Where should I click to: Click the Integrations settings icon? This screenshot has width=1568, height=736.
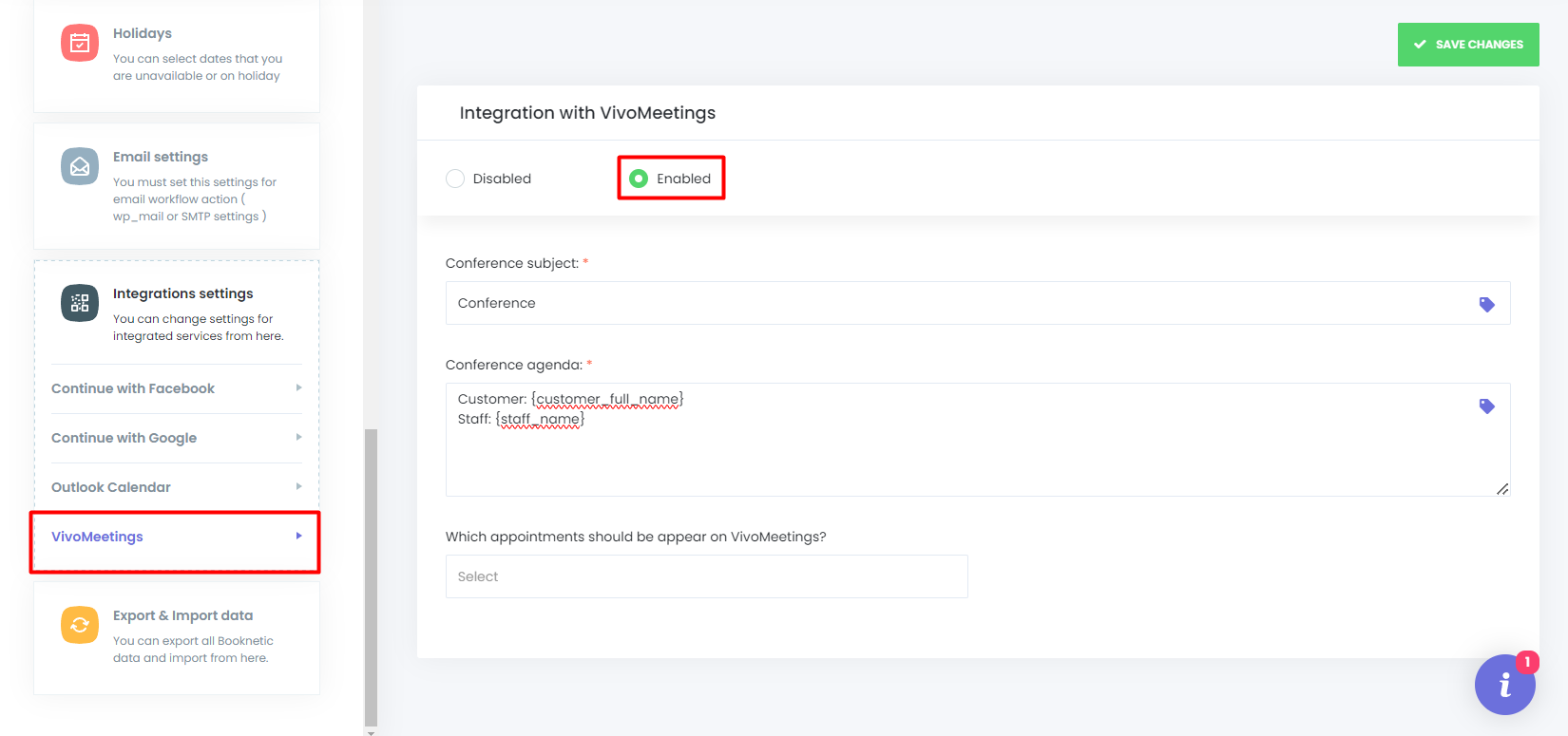(x=80, y=303)
